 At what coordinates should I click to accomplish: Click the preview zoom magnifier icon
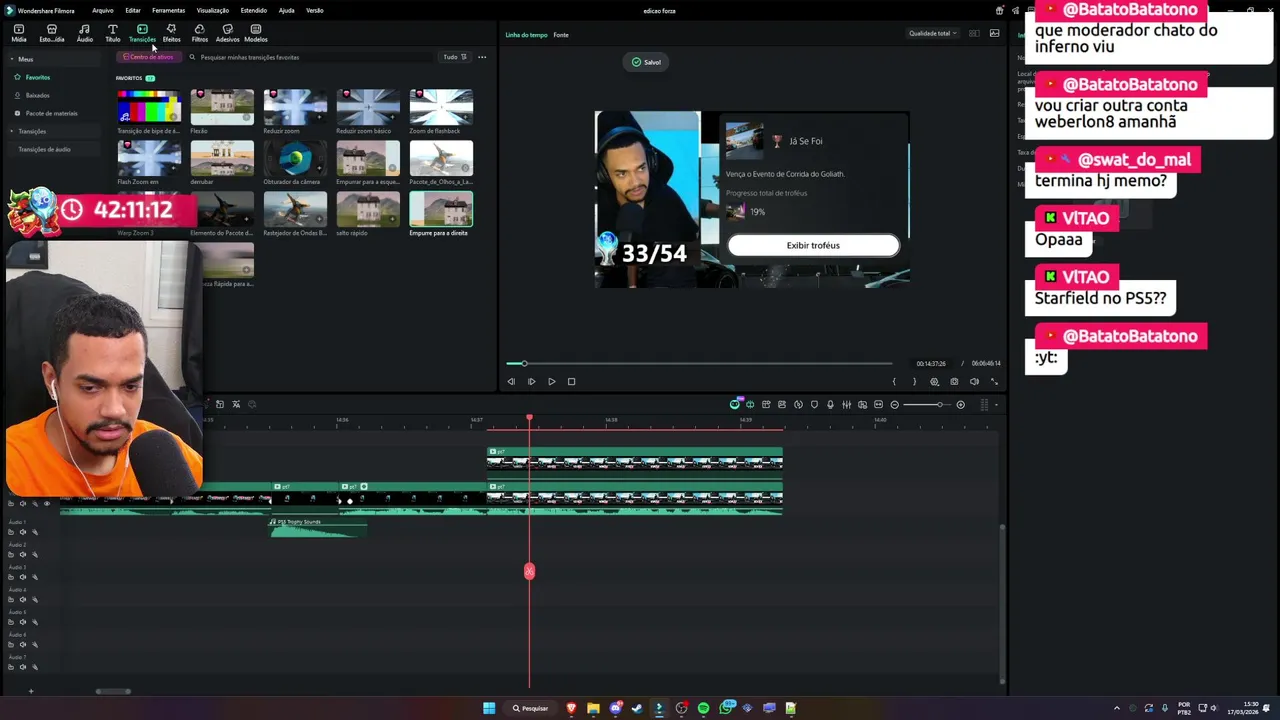pyautogui.click(x=935, y=381)
